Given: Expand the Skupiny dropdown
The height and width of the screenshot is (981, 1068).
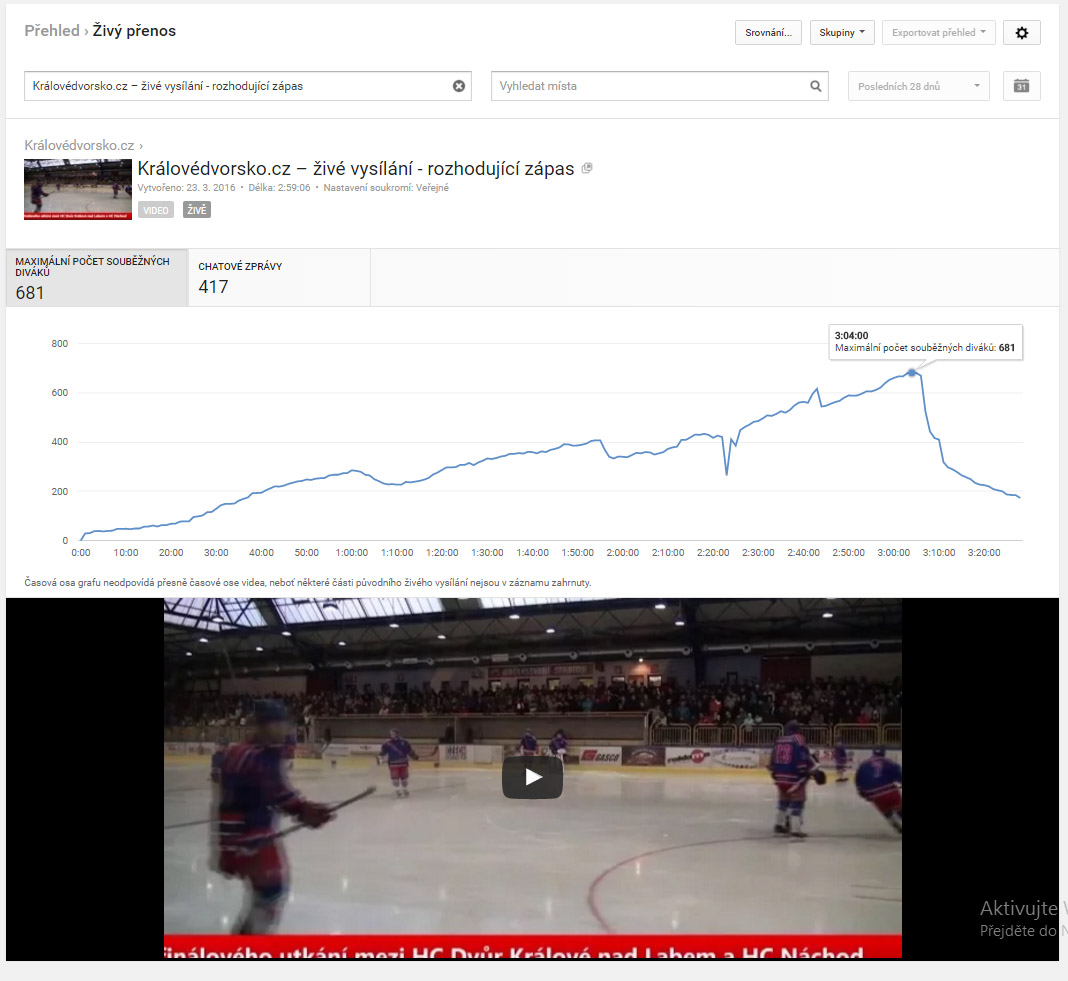Looking at the screenshot, I should tap(841, 33).
